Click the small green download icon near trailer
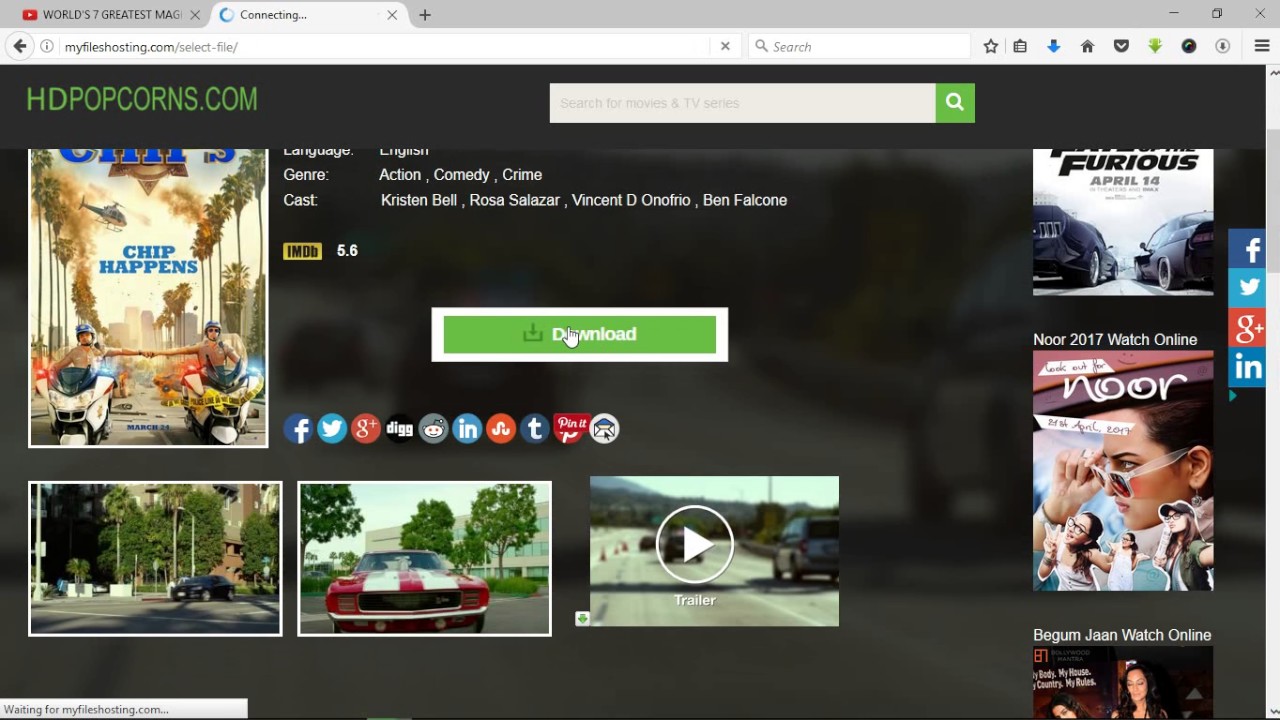This screenshot has width=1280, height=720. click(582, 619)
